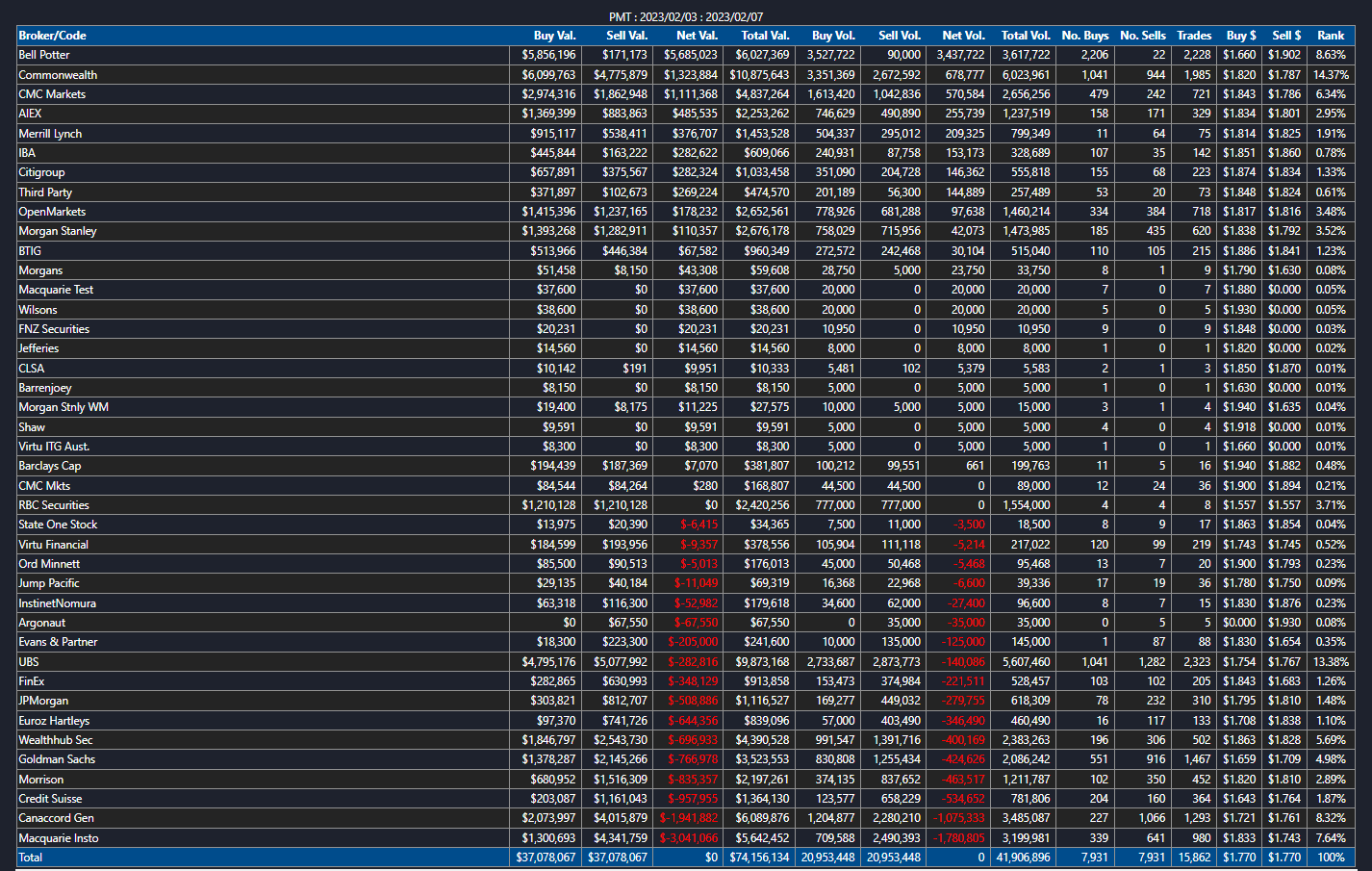Select the Morgan Stnly WM broker name
1372x871 pixels.
pos(64,407)
